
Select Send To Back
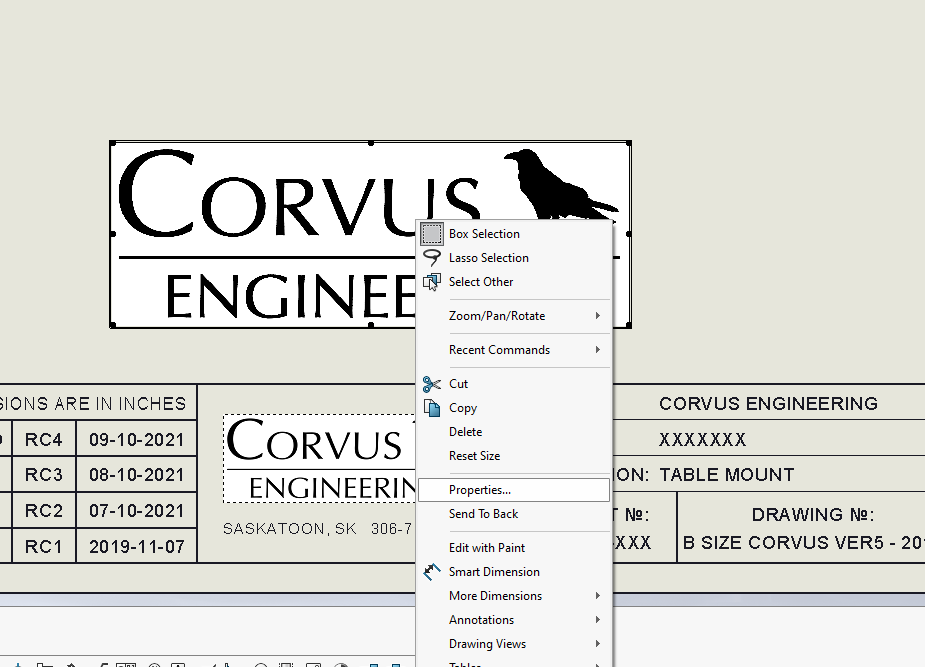513,514
